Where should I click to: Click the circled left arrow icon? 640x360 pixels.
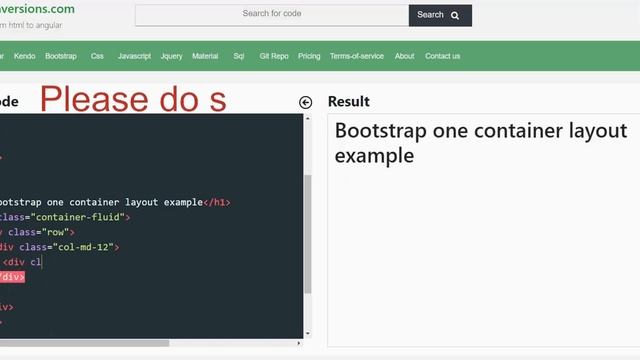click(x=305, y=102)
